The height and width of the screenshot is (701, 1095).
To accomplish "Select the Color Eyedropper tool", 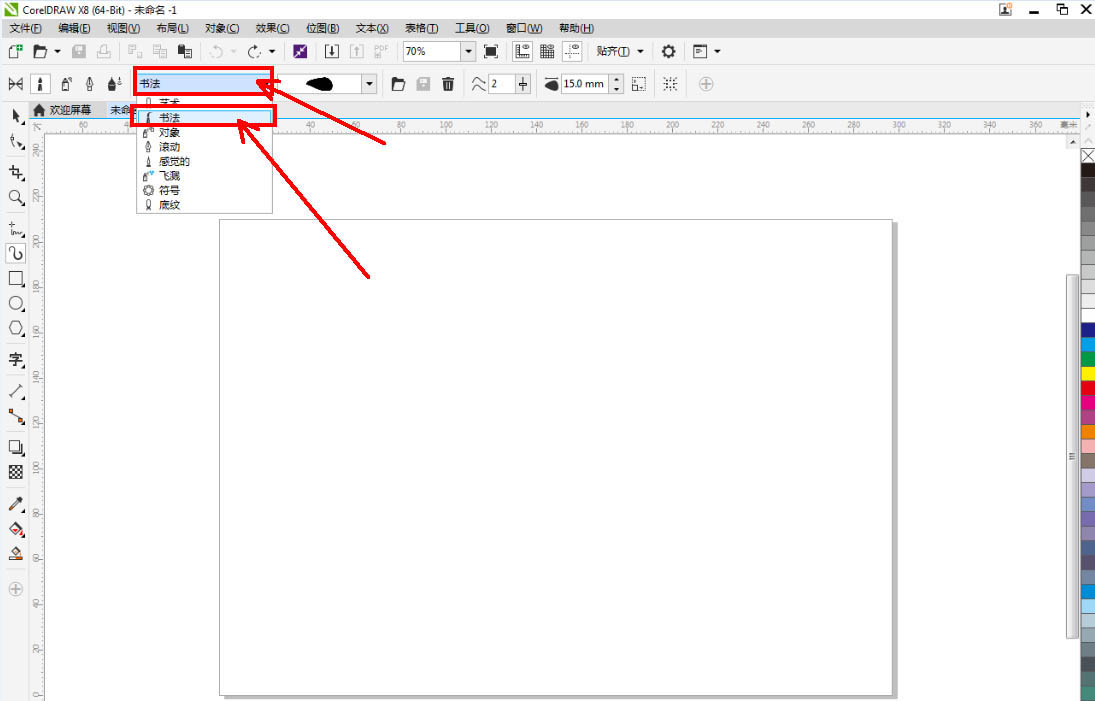I will [16, 503].
